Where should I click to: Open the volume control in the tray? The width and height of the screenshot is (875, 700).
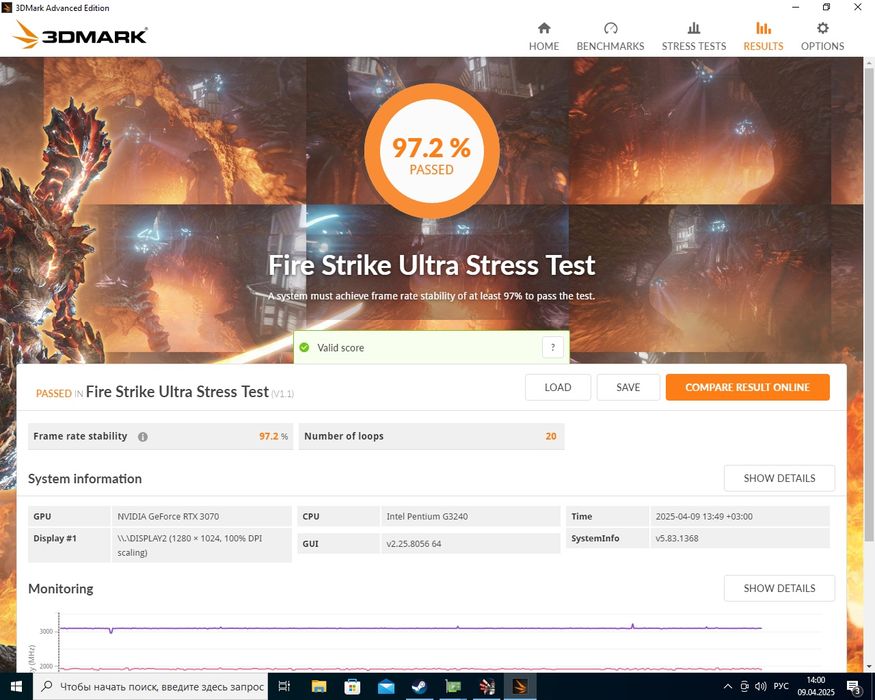tap(760, 686)
